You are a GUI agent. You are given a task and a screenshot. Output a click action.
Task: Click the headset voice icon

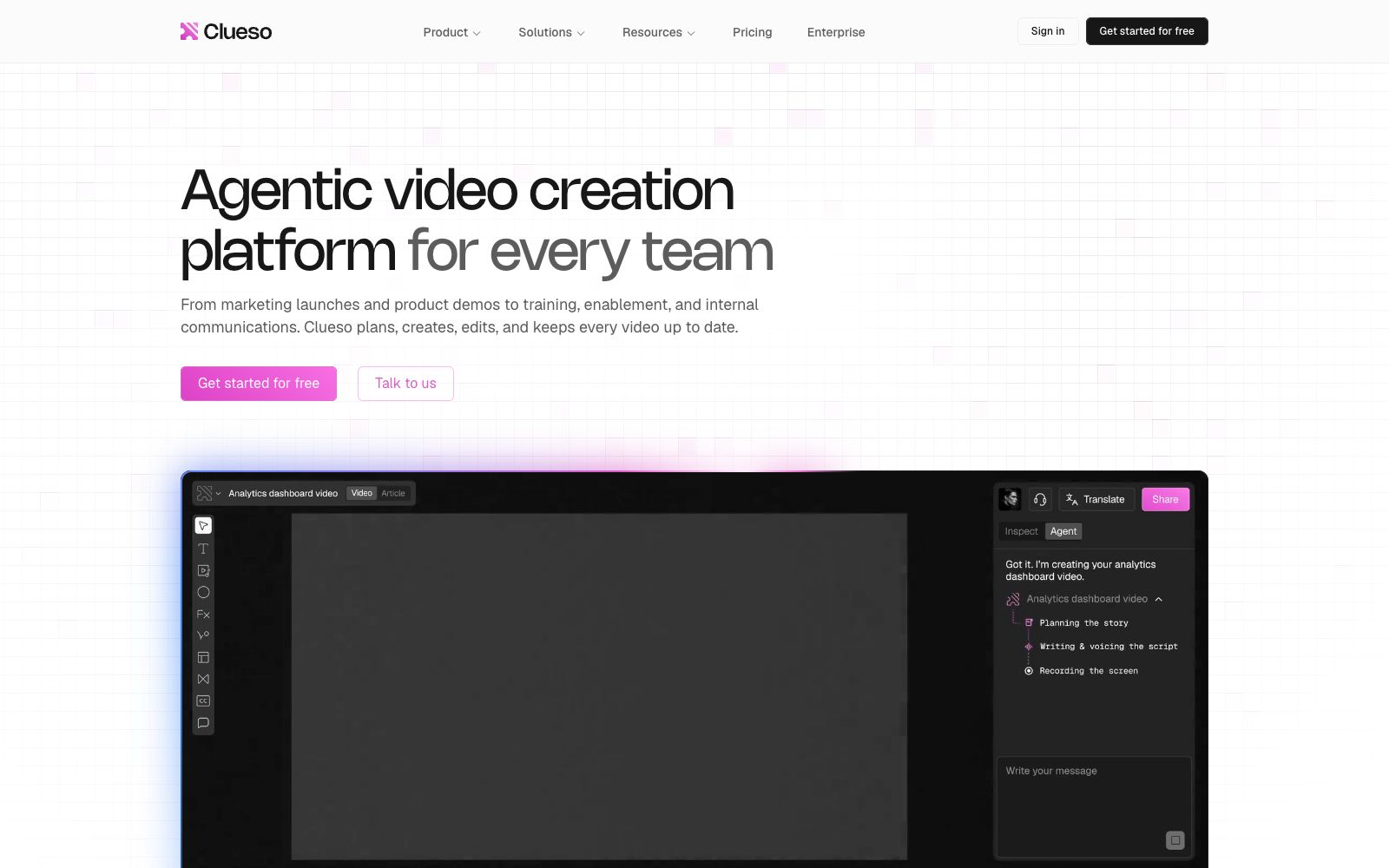pyautogui.click(x=1040, y=499)
